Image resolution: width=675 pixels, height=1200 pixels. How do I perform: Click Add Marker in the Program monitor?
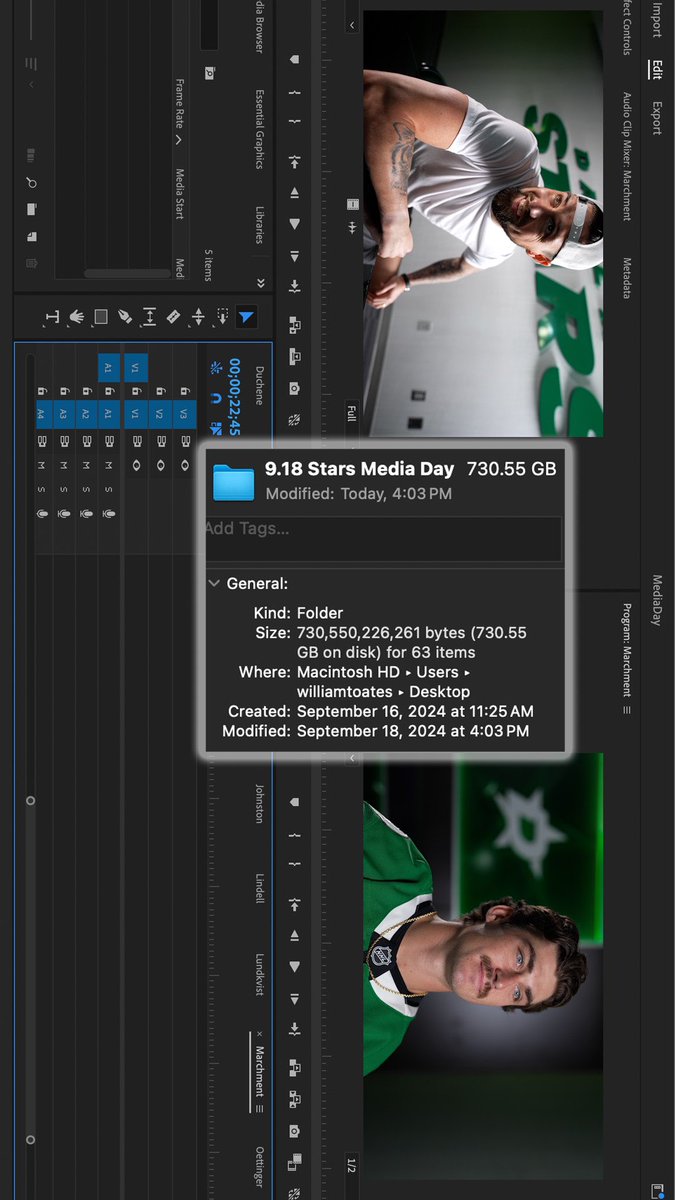click(x=295, y=802)
